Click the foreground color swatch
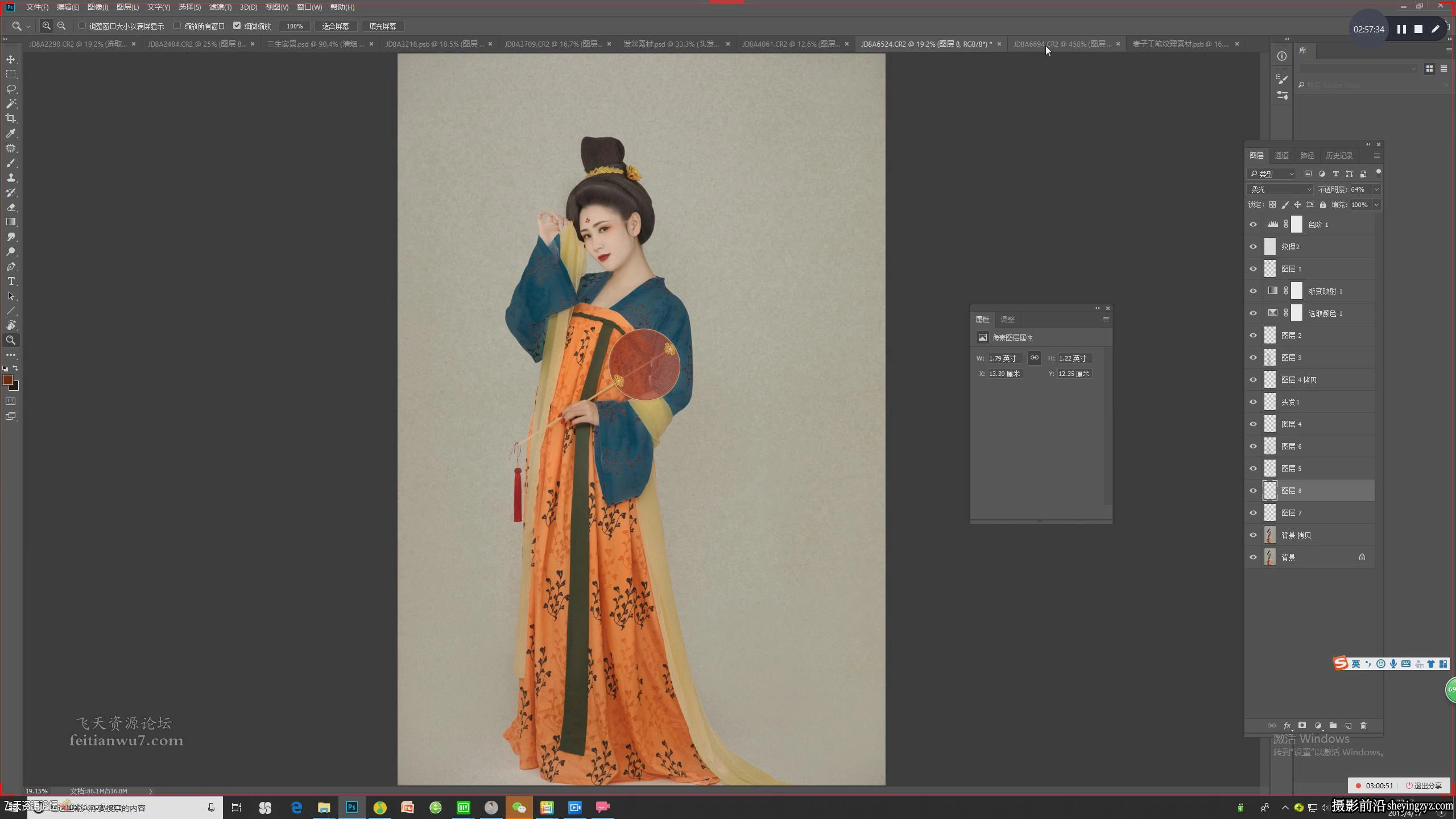The height and width of the screenshot is (819, 1456). [x=8, y=380]
